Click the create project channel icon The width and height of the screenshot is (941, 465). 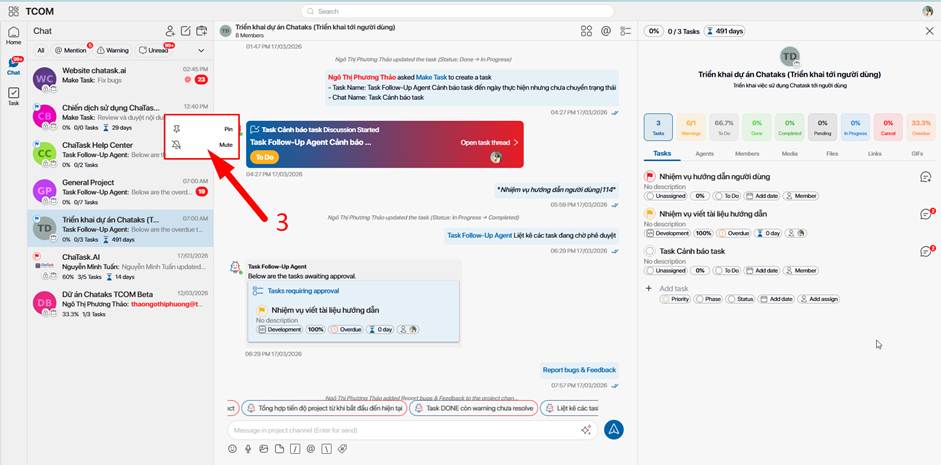tap(202, 31)
